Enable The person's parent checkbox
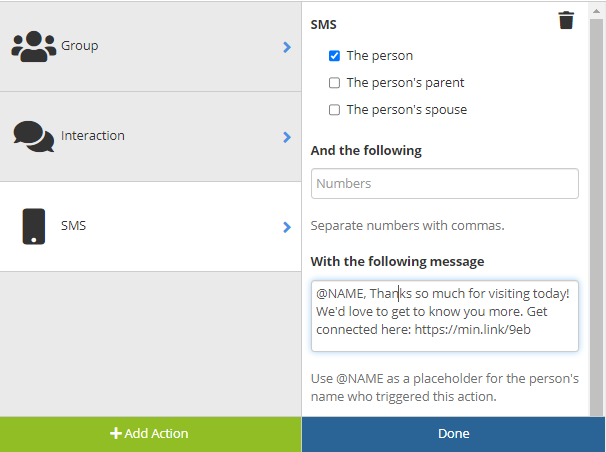This screenshot has height=452, width=606. [335, 83]
